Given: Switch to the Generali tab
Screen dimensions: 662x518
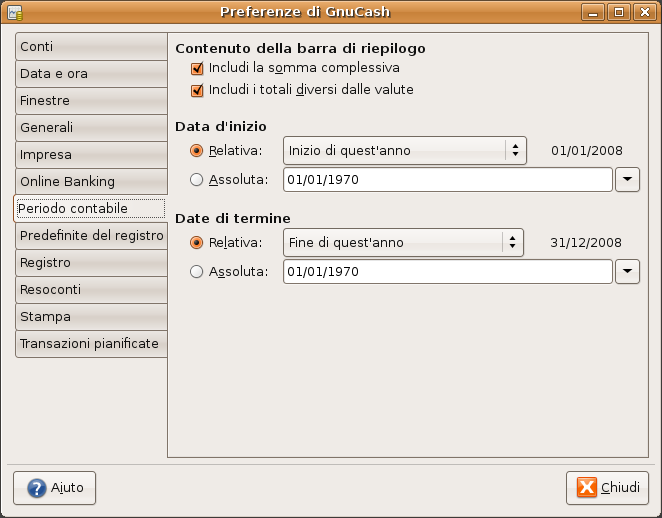Looking at the screenshot, I should [x=91, y=127].
